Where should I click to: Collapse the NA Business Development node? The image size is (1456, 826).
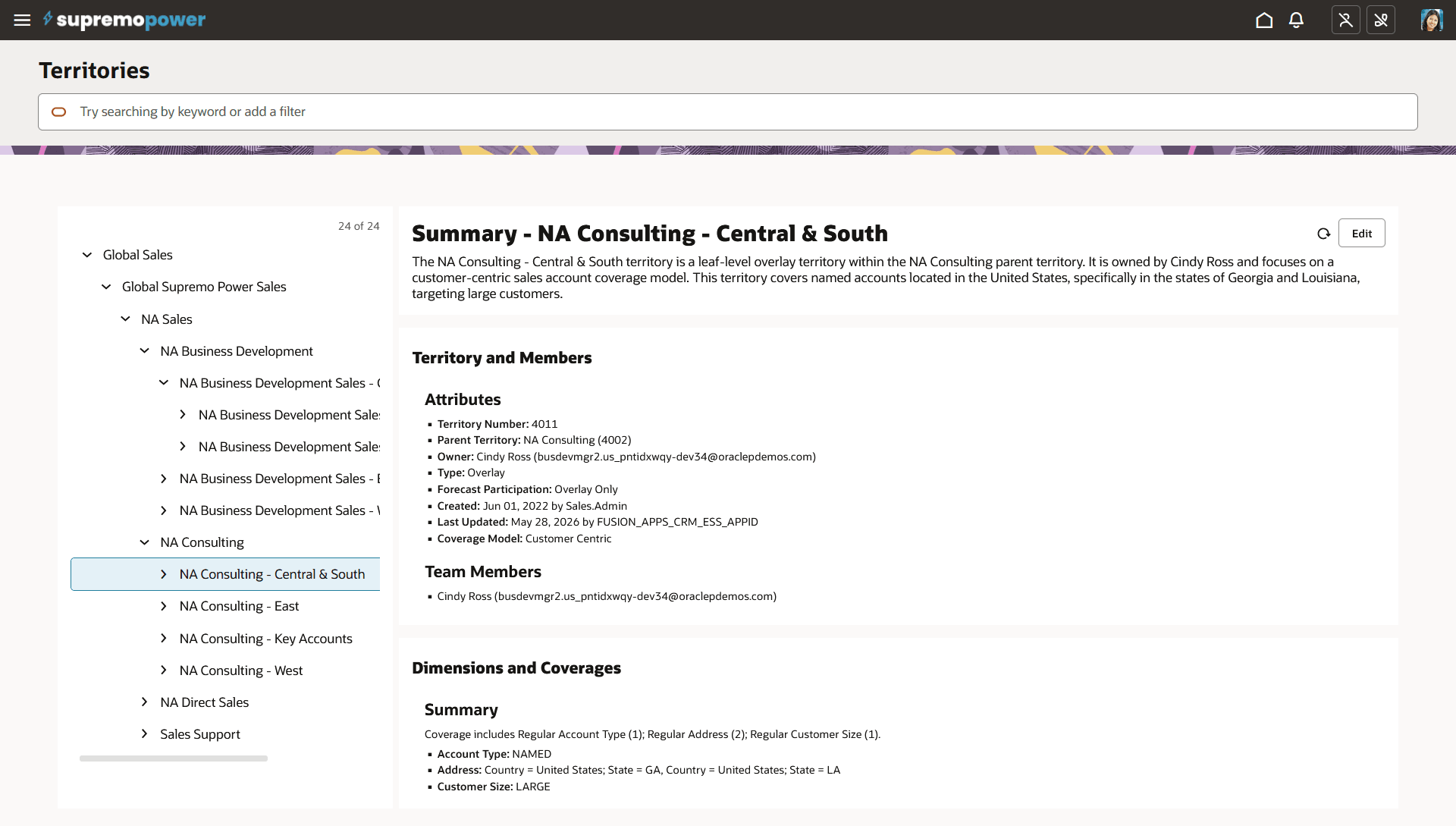(144, 351)
